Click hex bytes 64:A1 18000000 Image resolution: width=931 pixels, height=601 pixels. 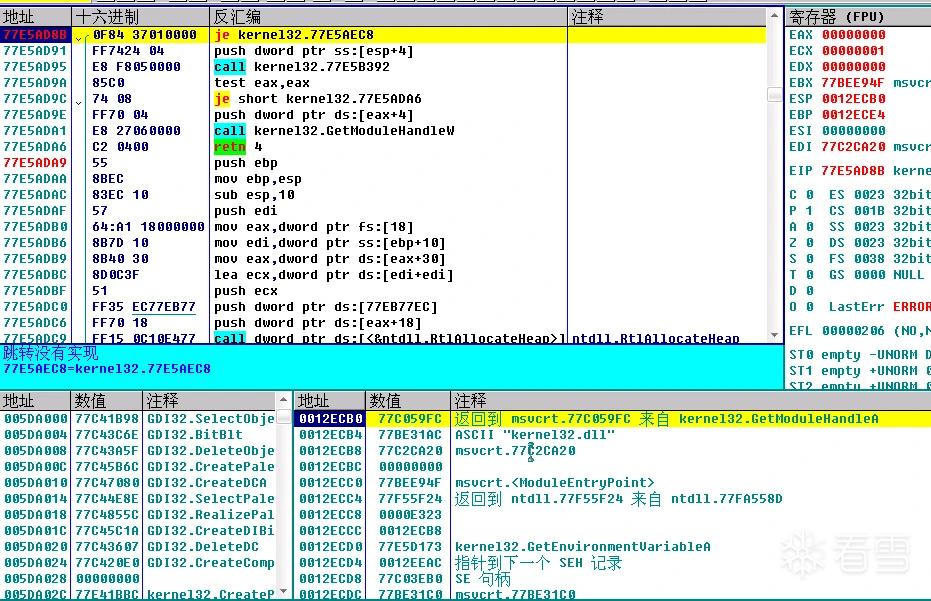(x=148, y=227)
